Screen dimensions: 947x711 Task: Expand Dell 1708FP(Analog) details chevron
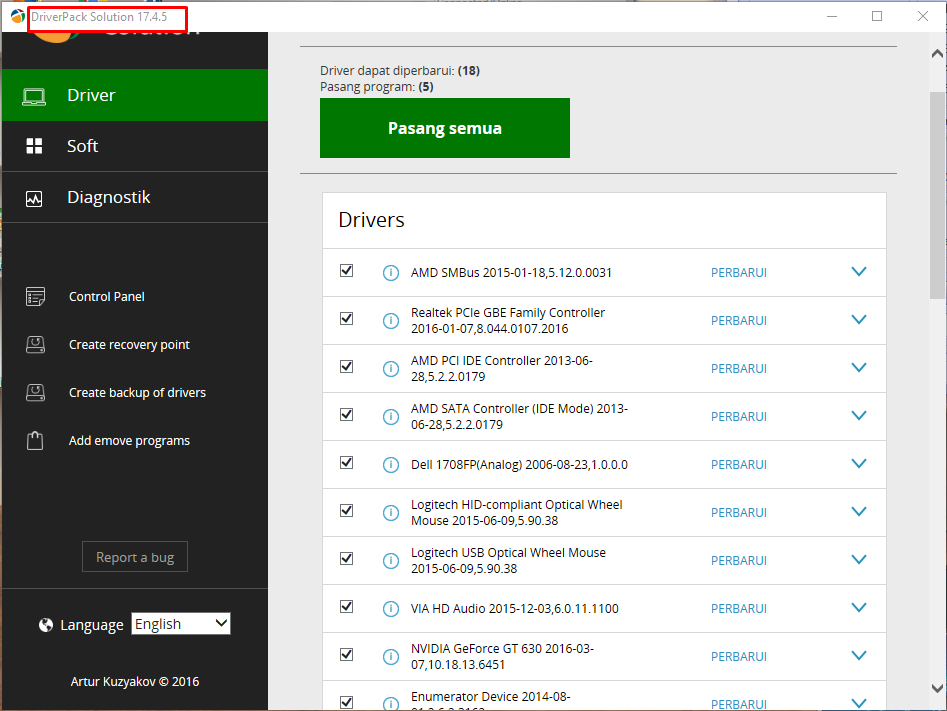(x=859, y=463)
